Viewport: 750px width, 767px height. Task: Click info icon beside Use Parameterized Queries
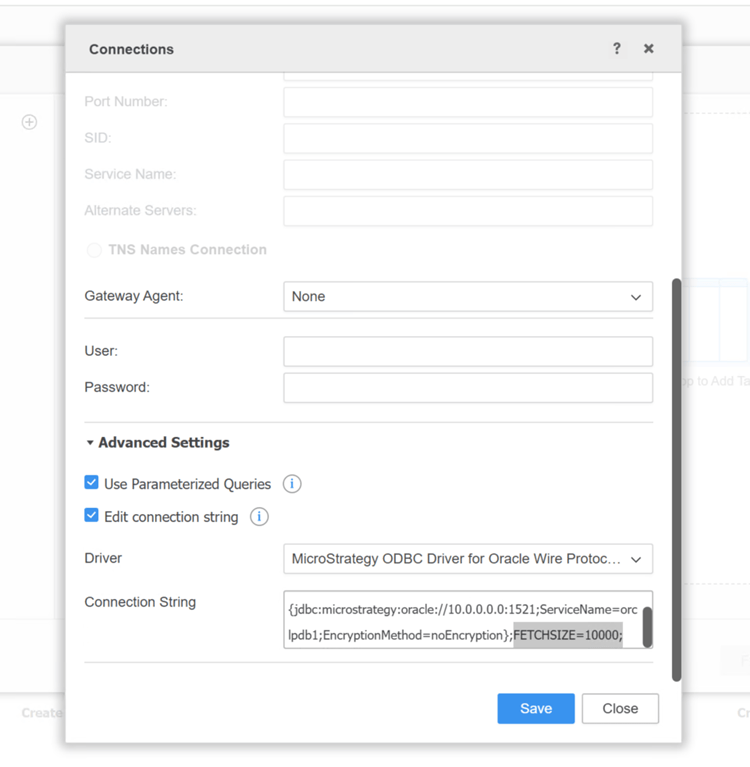pos(292,484)
